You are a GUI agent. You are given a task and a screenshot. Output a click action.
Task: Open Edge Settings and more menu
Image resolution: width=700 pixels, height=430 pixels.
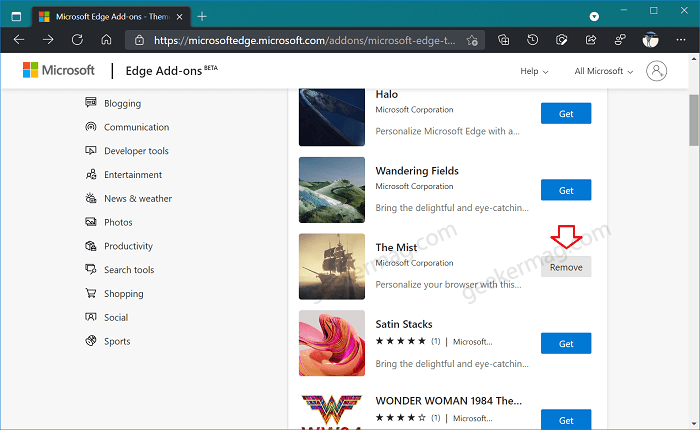click(x=681, y=40)
